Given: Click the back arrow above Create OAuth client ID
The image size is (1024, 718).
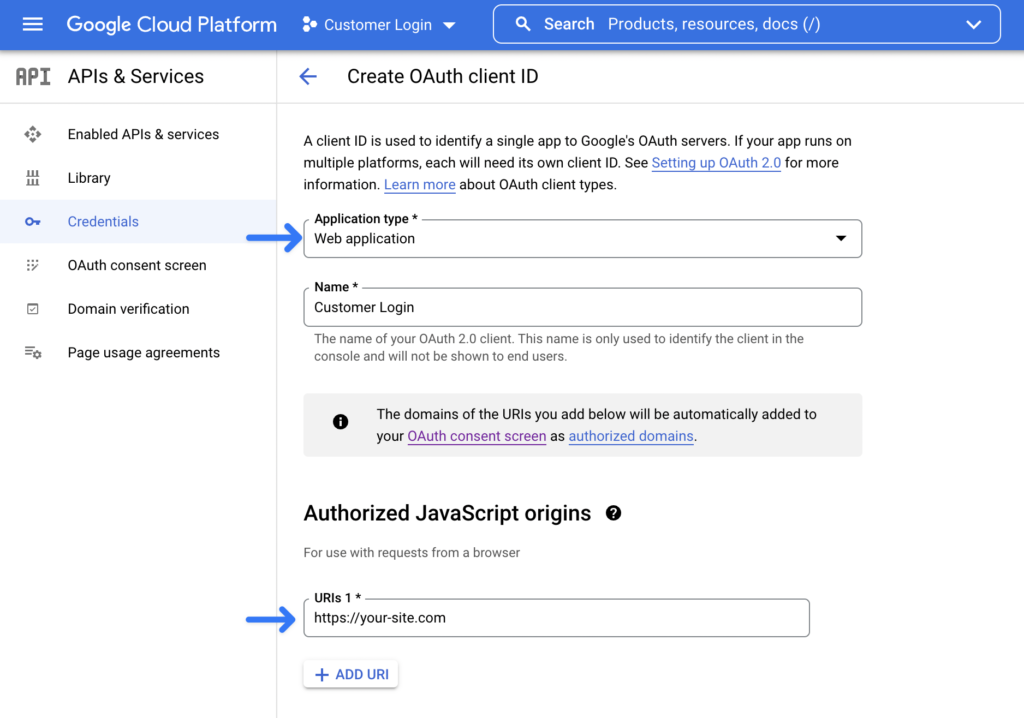Looking at the screenshot, I should click(307, 76).
